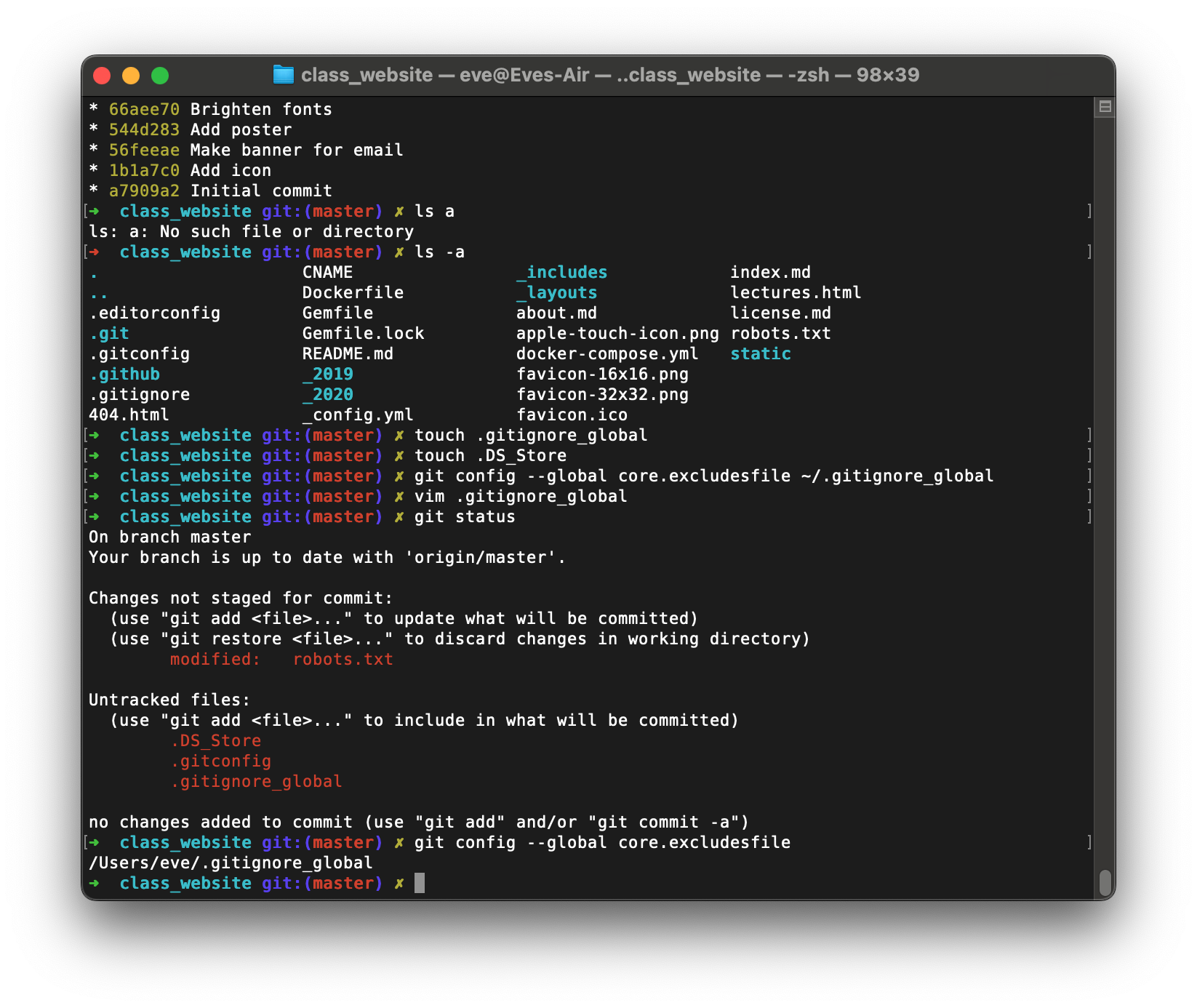This screenshot has width=1197, height=1008.
Task: Select master branch name in latest prompt
Action: pos(345,883)
